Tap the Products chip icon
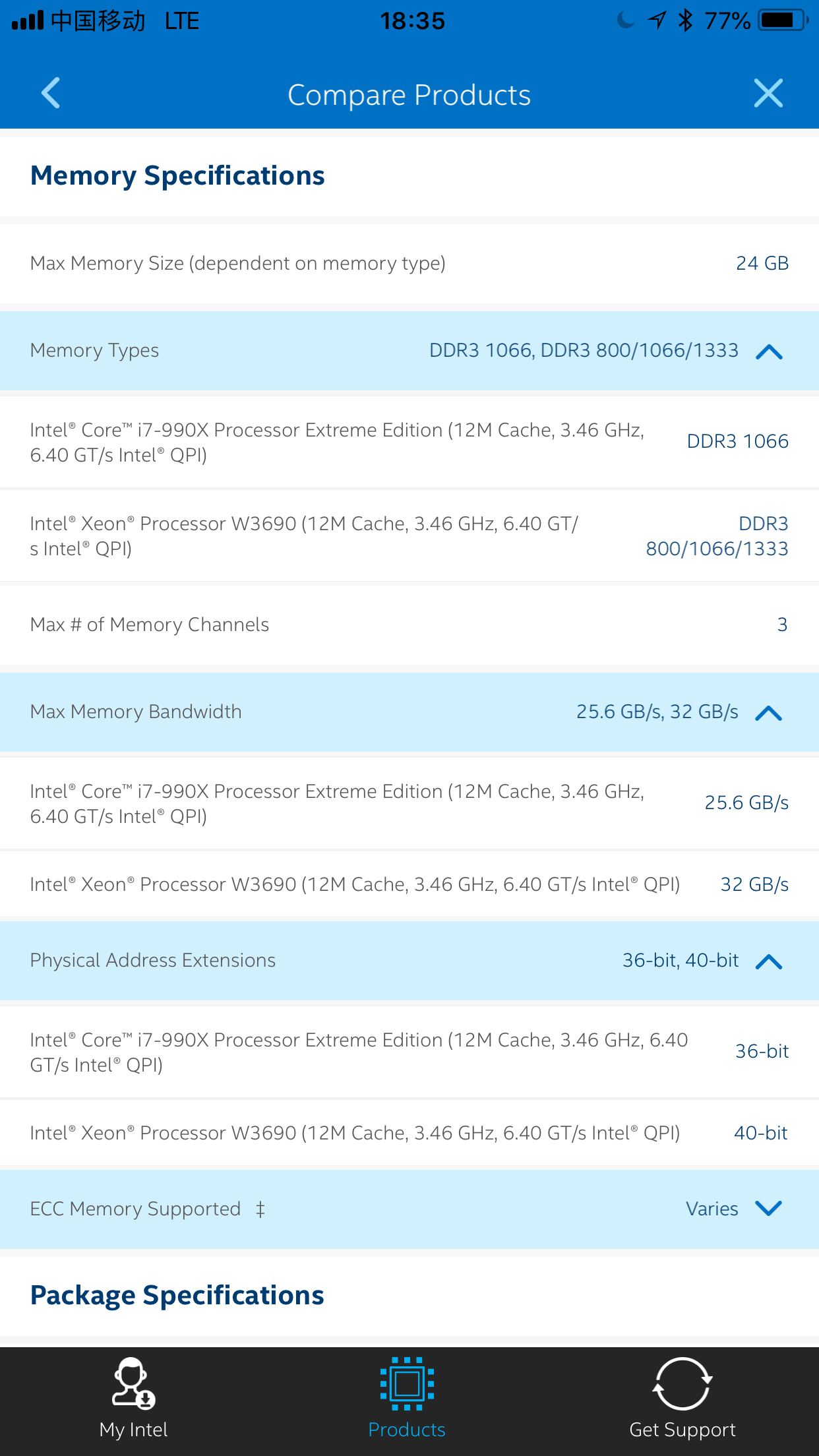The image size is (819, 1456). pyautogui.click(x=407, y=1383)
